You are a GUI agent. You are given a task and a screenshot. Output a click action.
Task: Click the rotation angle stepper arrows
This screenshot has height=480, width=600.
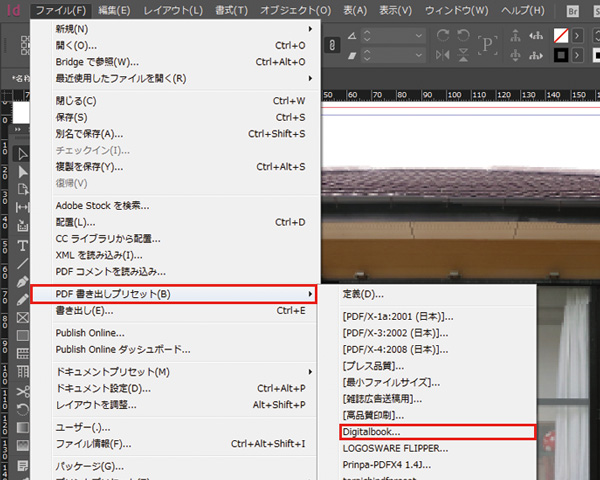pos(367,36)
